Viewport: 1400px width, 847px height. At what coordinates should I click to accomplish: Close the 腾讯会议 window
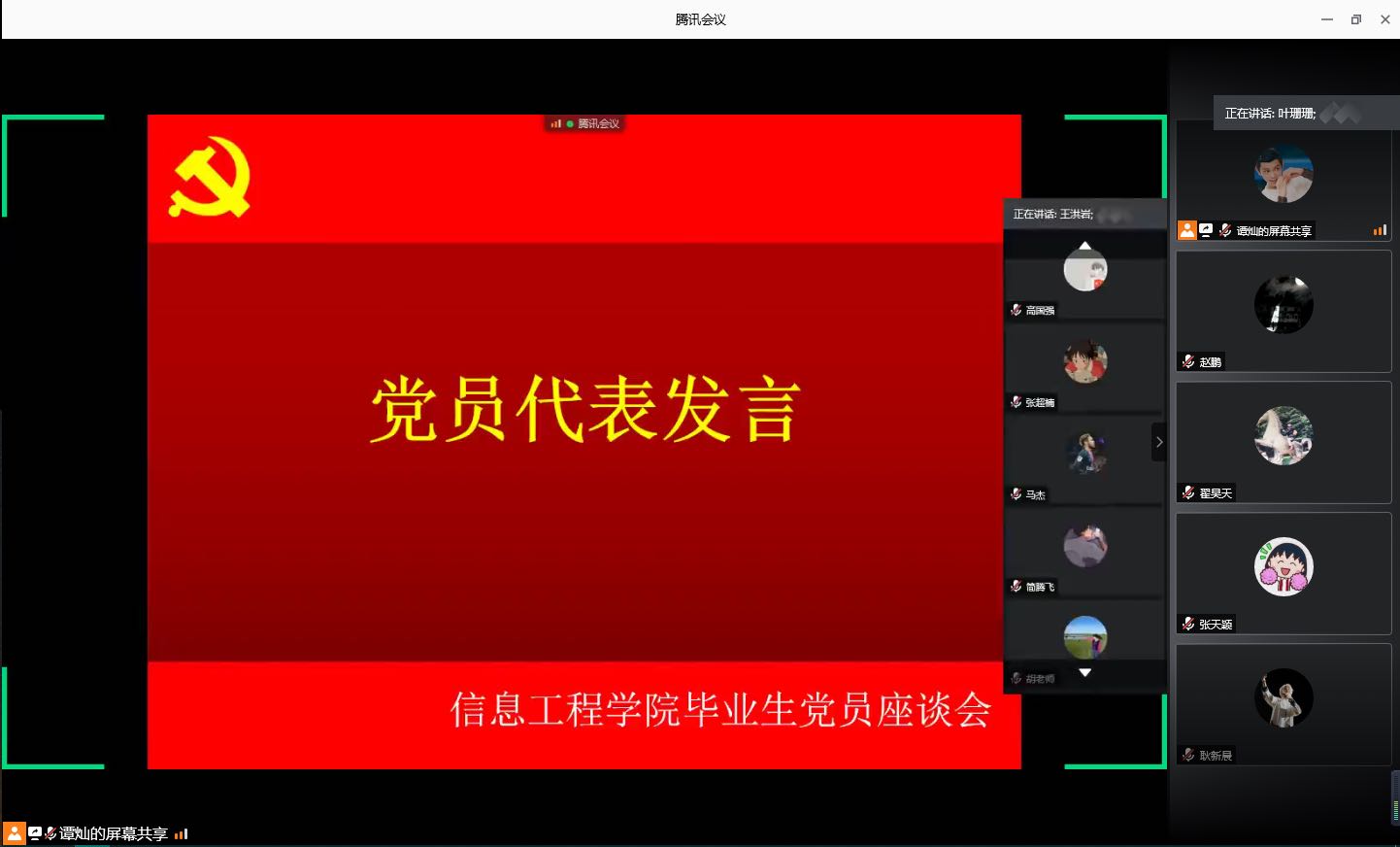coord(1385,19)
